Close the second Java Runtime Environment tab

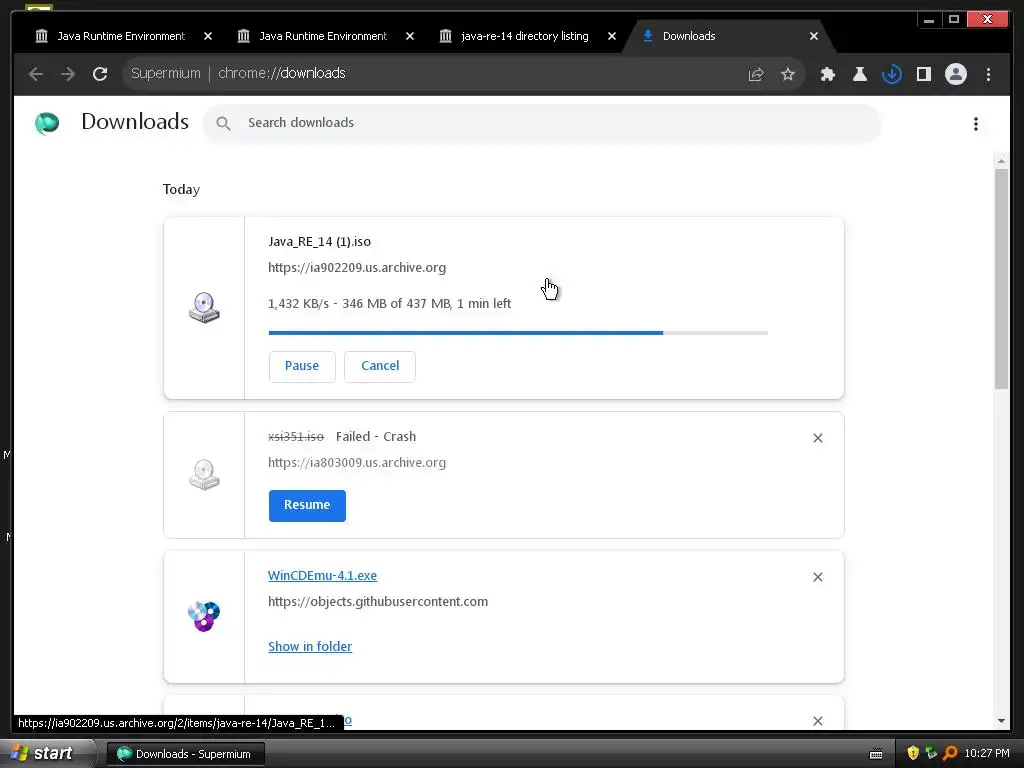(x=409, y=36)
